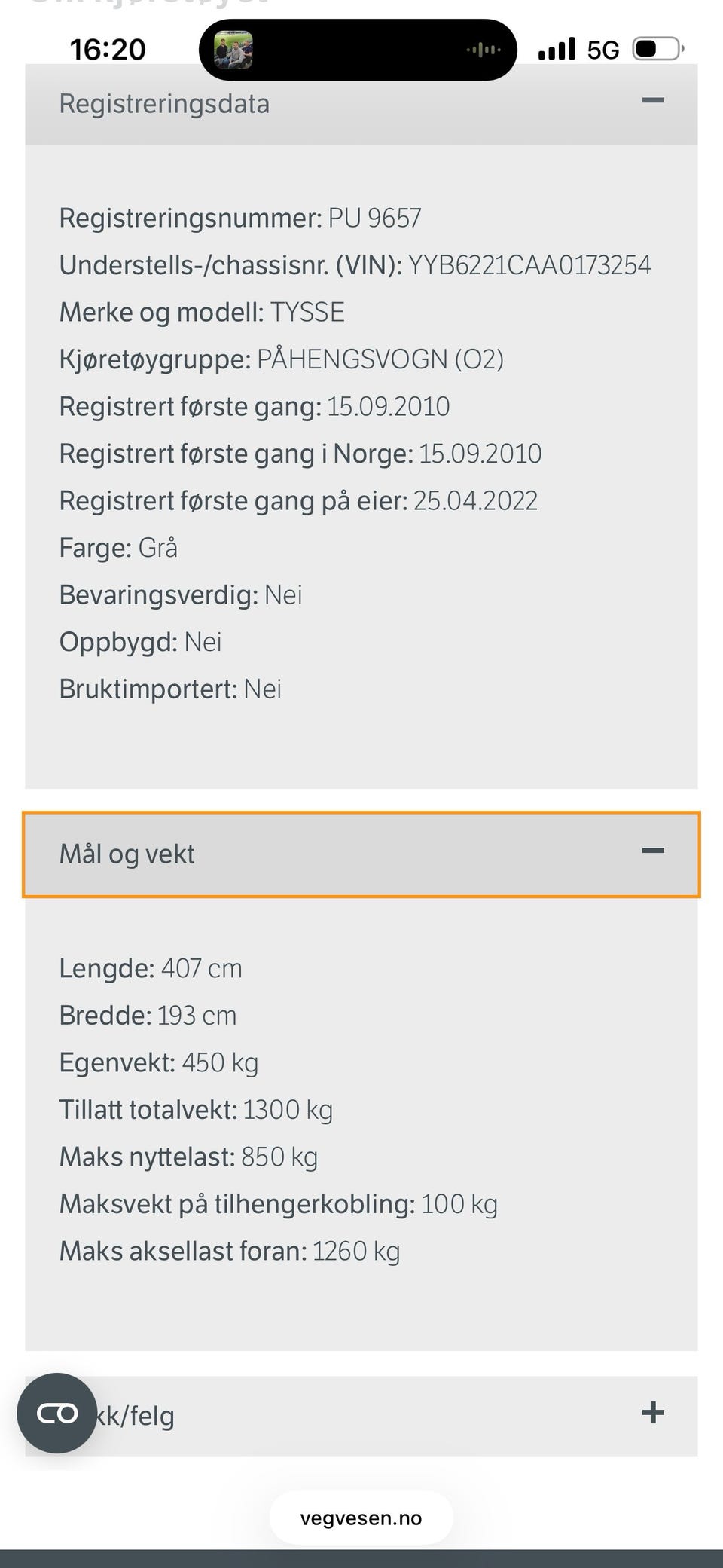Viewport: 723px width, 1568px height.
Task: Tap the Merke og modell TYSSE value
Action: (307, 312)
